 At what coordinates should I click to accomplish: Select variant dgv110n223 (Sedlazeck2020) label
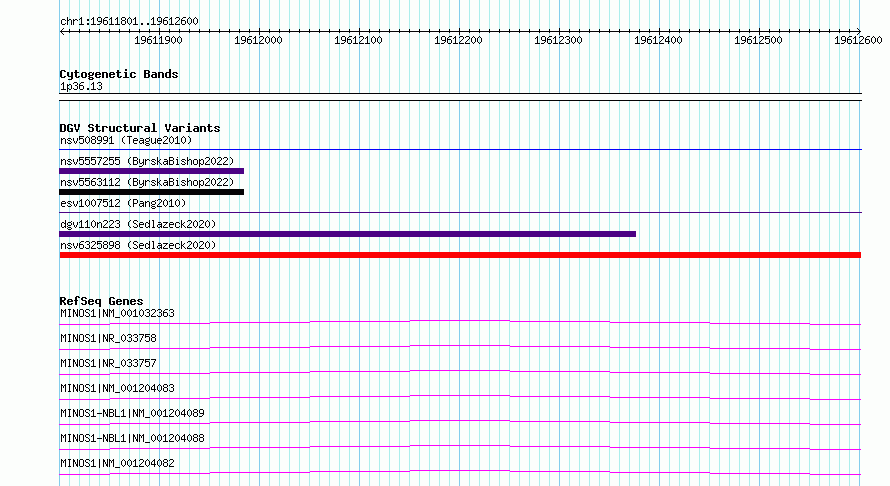138,224
